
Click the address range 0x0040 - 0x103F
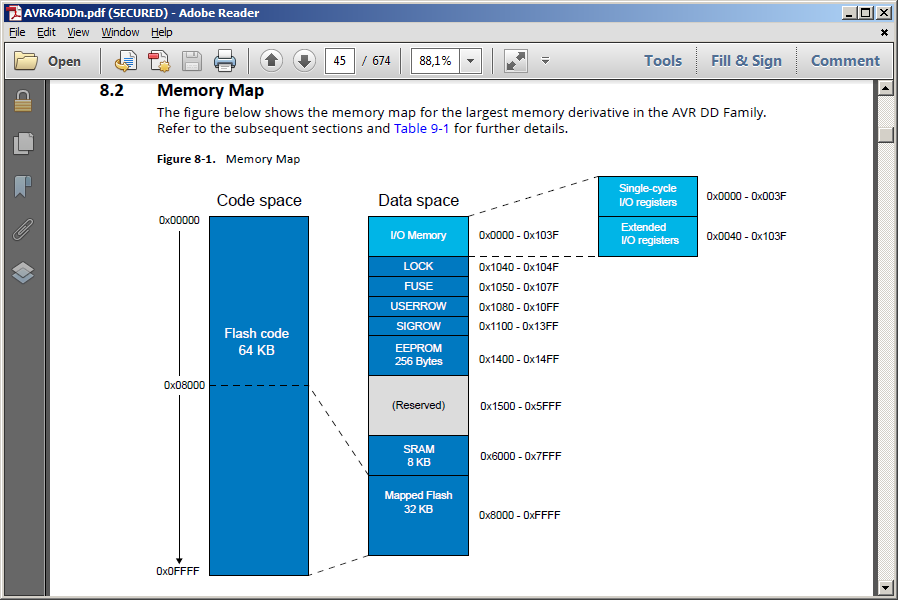click(x=746, y=236)
